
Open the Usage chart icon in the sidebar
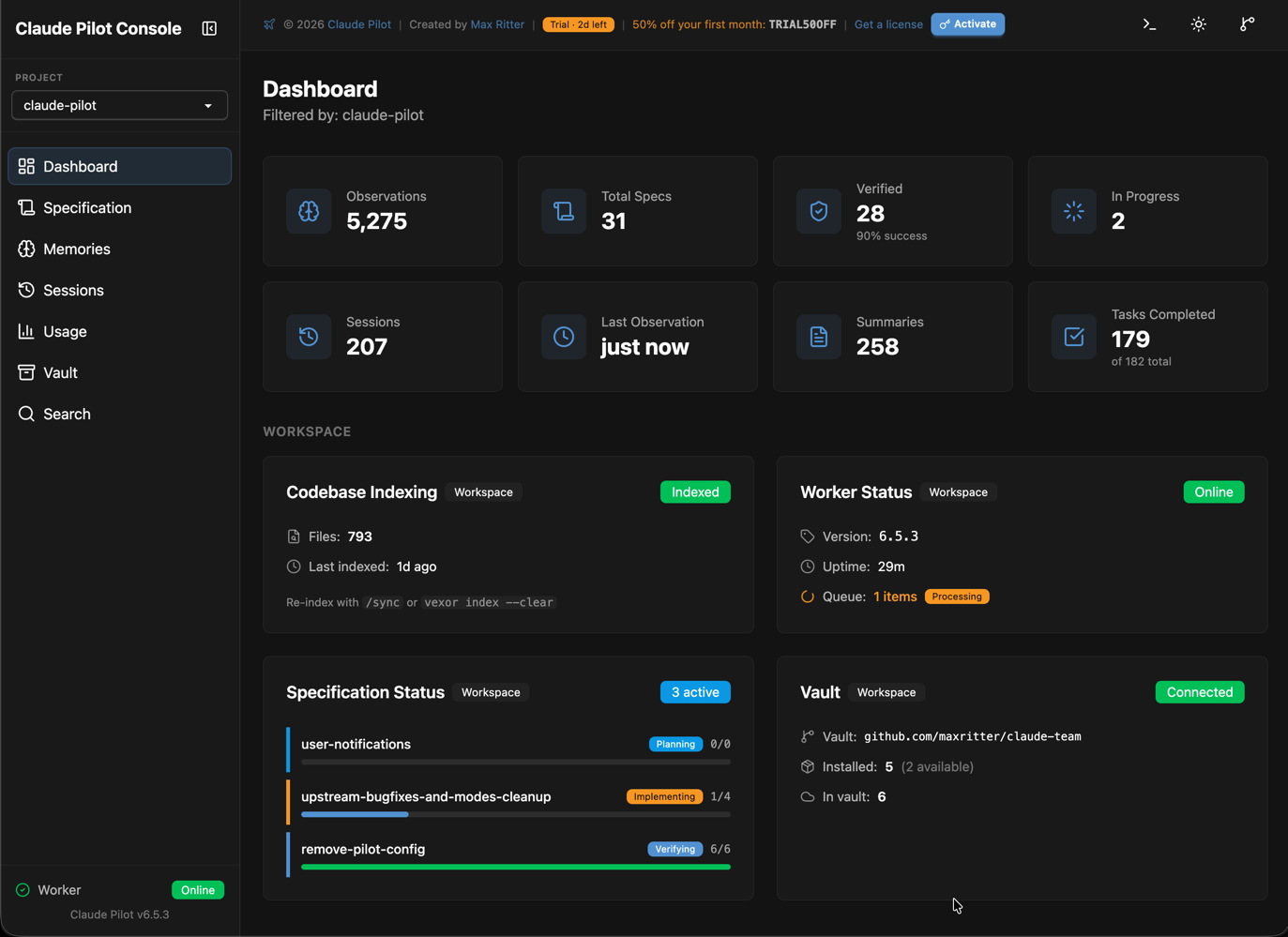[x=25, y=331]
